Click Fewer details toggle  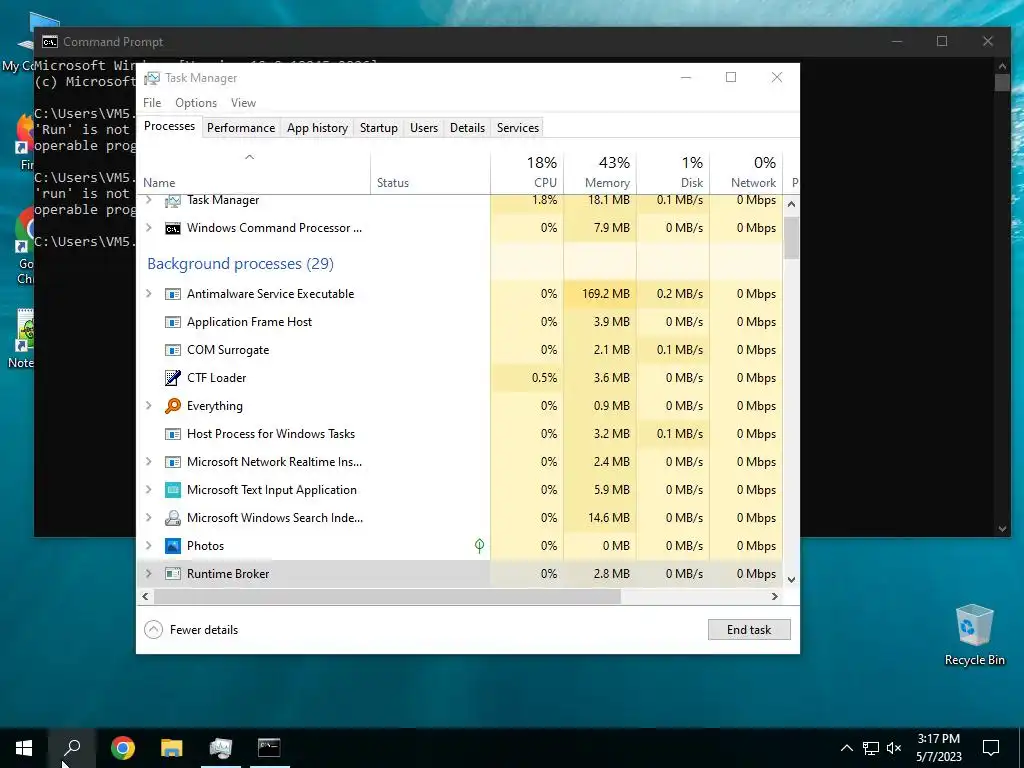[191, 630]
